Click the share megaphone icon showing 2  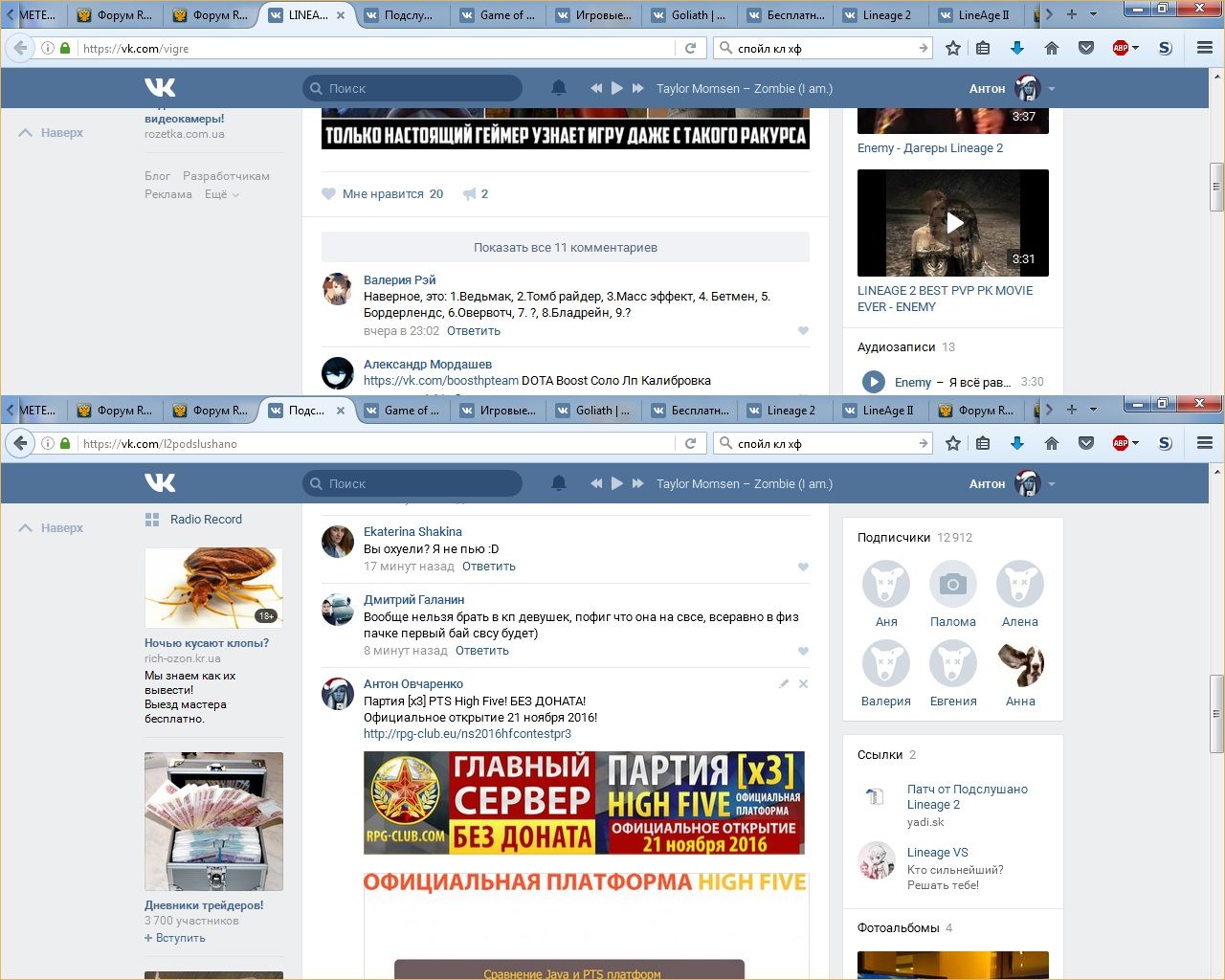click(x=470, y=194)
